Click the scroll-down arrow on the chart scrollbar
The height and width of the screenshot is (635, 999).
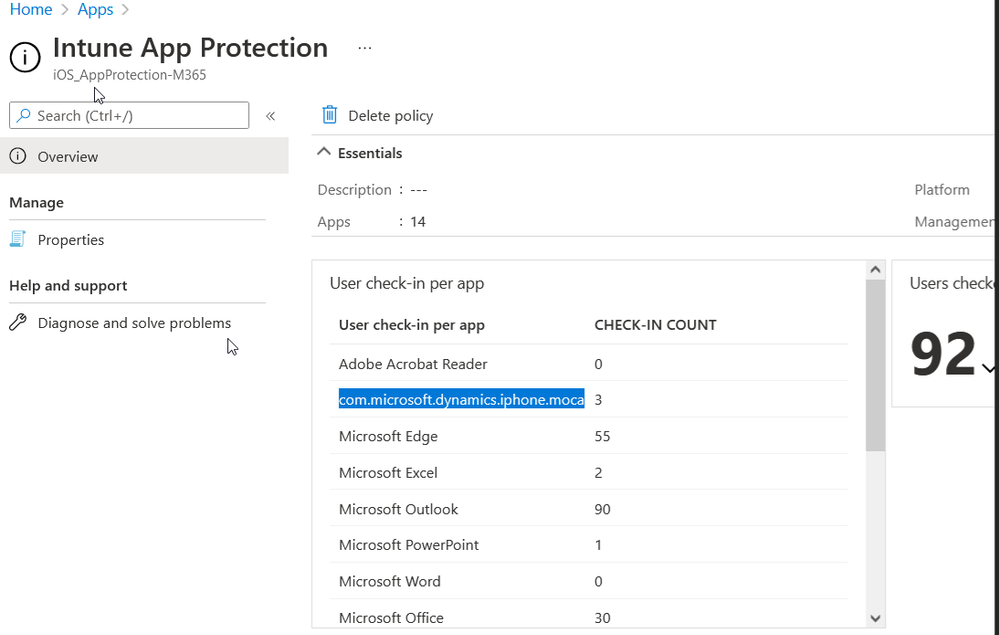[x=874, y=618]
